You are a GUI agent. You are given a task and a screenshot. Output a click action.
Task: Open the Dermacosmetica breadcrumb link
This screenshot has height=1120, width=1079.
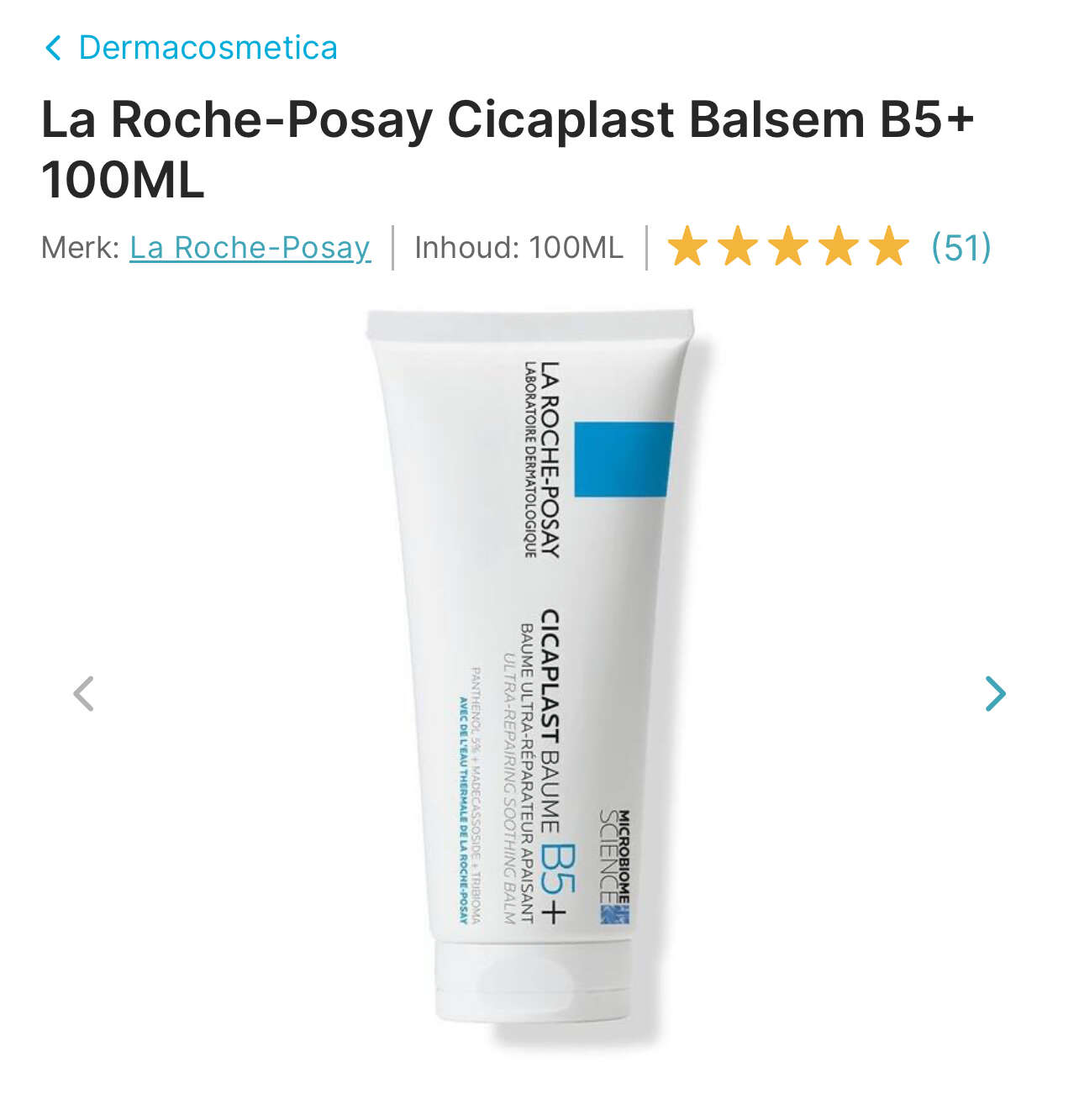pyautogui.click(x=208, y=48)
